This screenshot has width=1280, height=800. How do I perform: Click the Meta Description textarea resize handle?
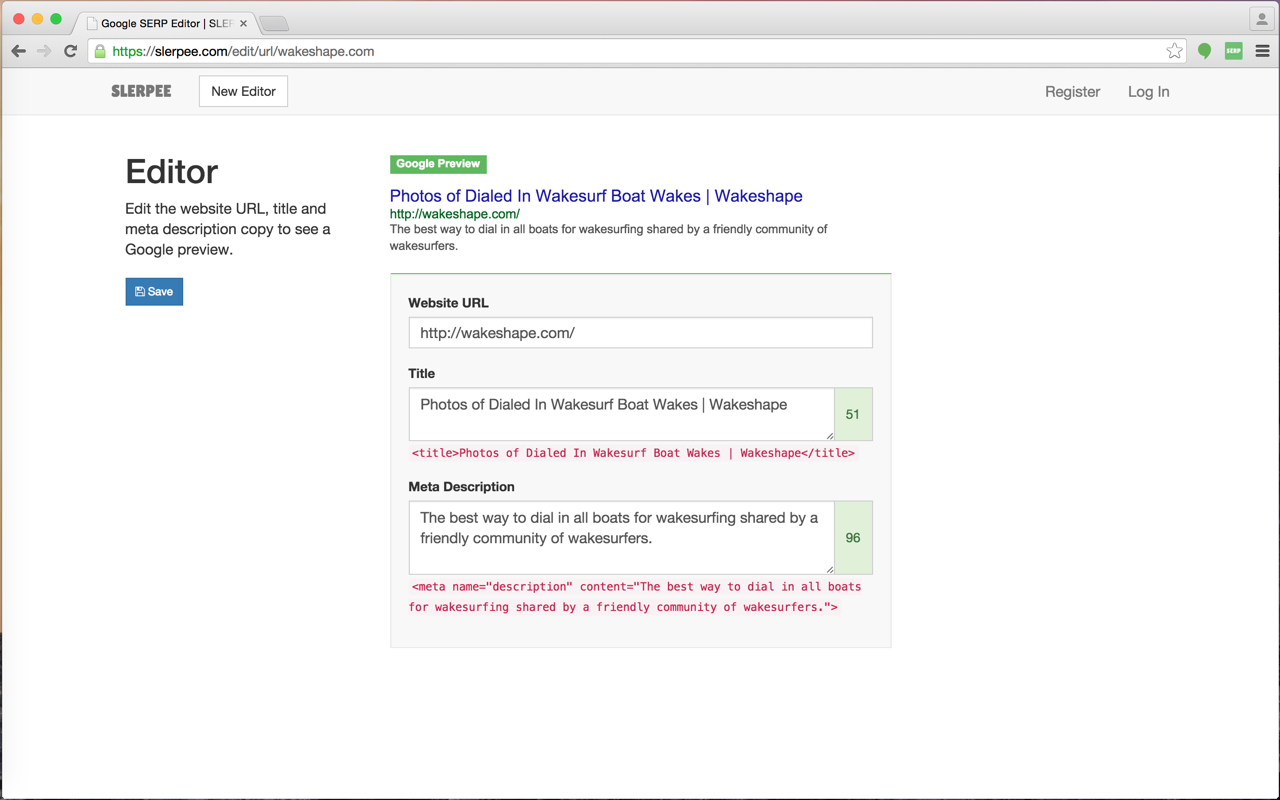tap(829, 569)
